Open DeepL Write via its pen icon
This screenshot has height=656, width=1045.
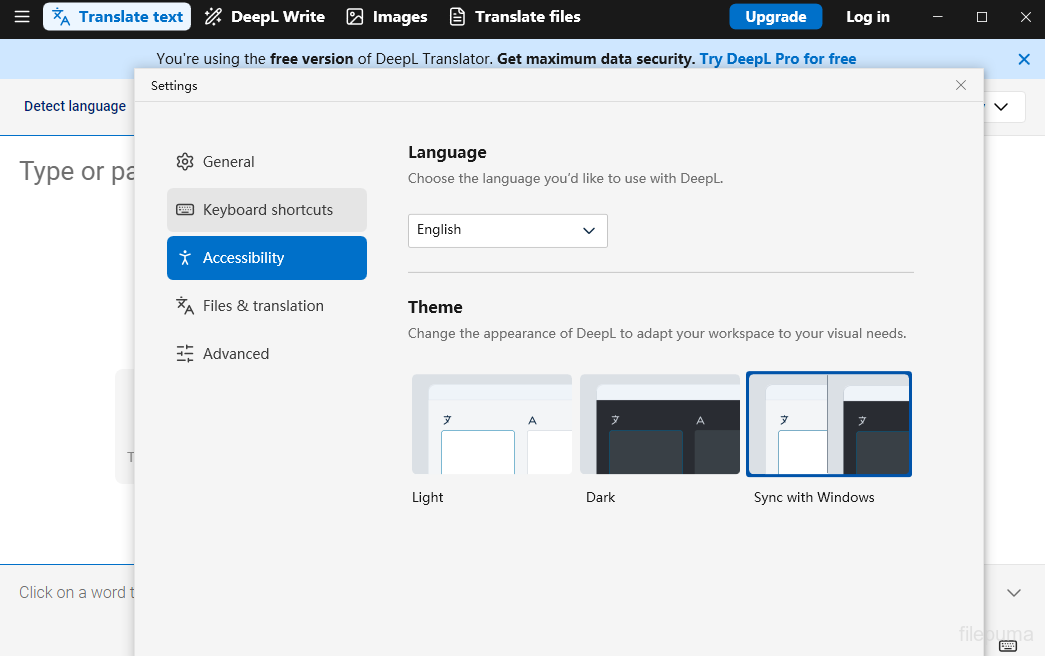point(213,16)
